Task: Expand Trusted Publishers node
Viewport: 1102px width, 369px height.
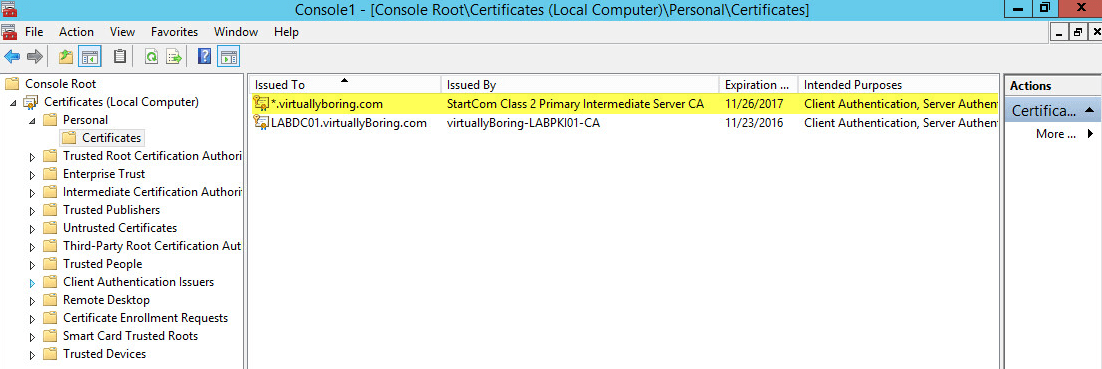Action: point(32,211)
